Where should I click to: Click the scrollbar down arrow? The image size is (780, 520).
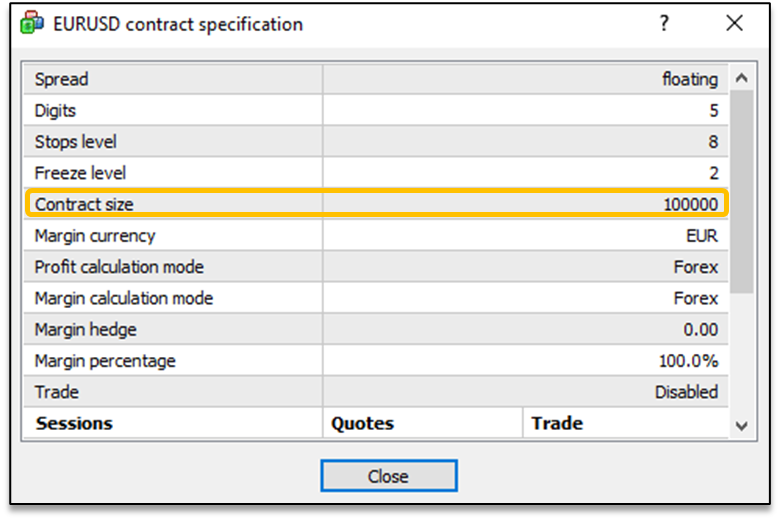click(x=741, y=426)
